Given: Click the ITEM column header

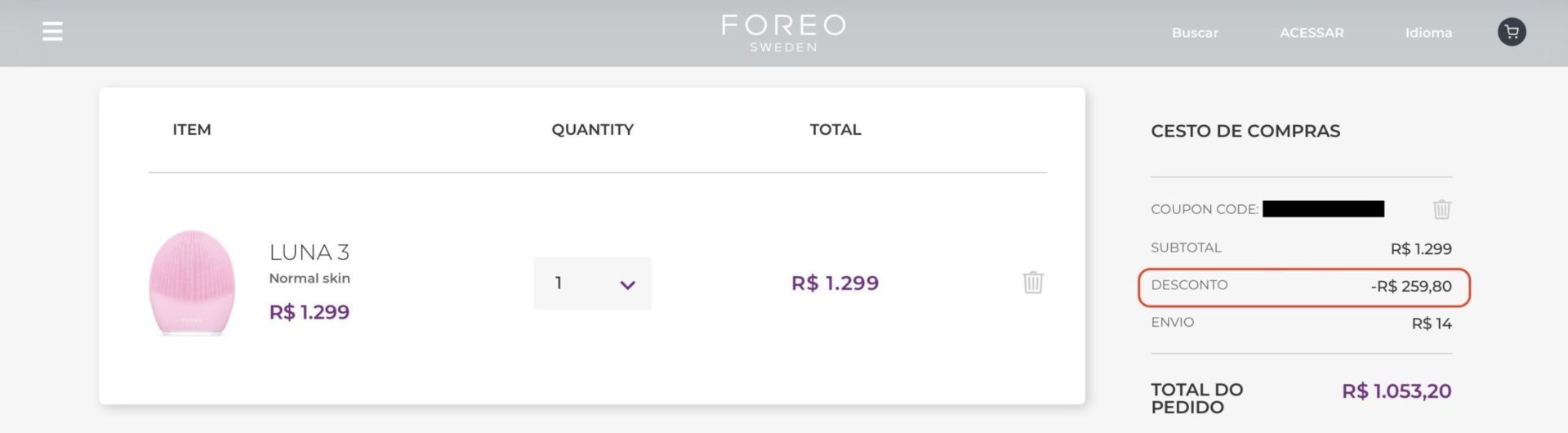Looking at the screenshot, I should (x=191, y=129).
